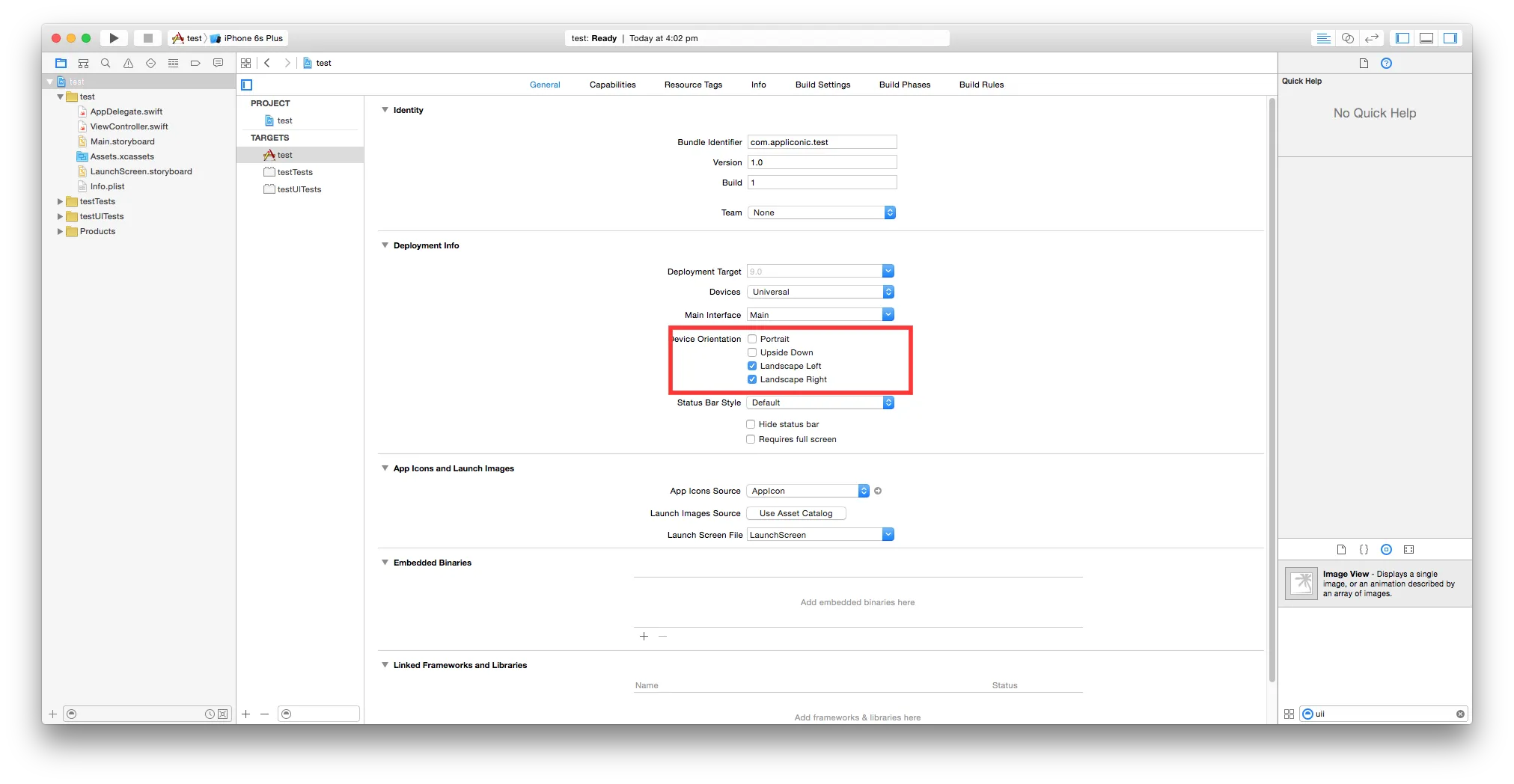Open the Find navigator magnifier icon

point(106,64)
